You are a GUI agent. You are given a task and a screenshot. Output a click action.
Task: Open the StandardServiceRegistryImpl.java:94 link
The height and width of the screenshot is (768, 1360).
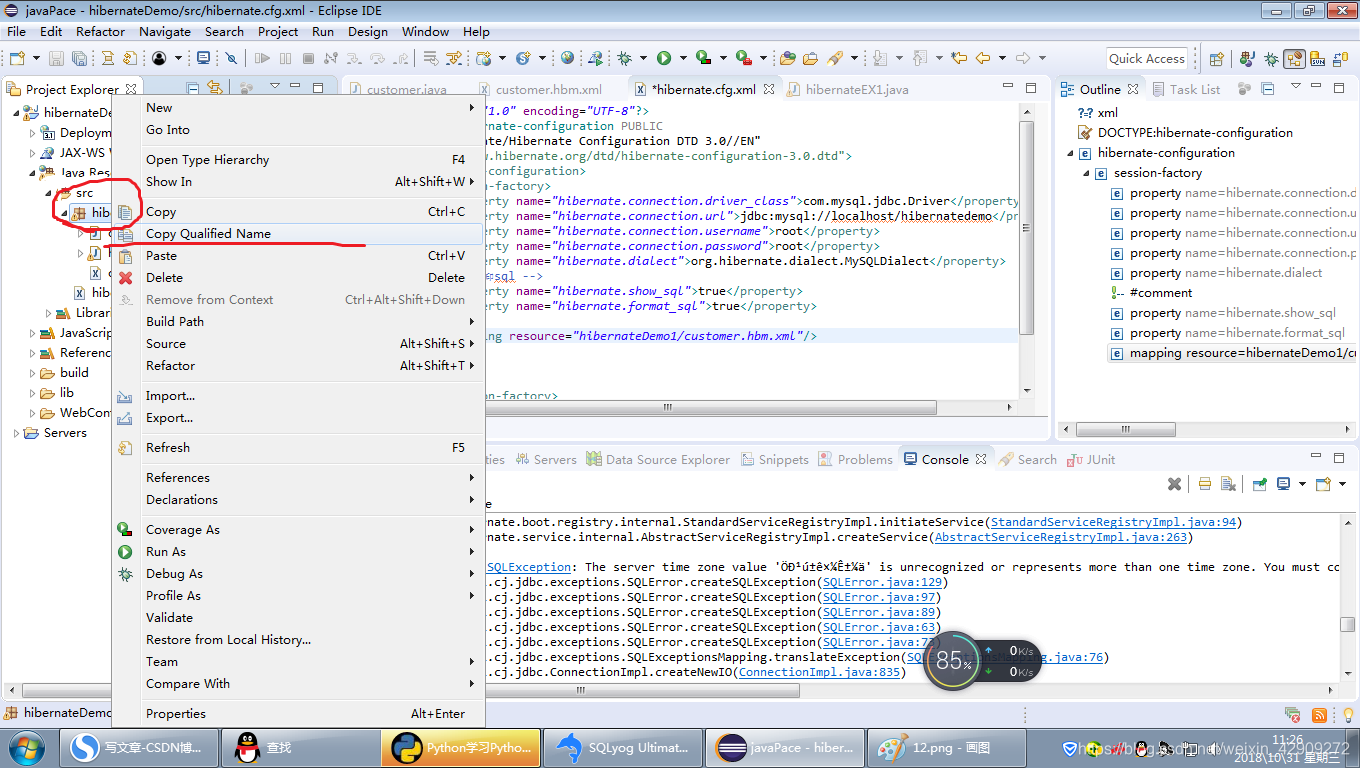click(1114, 522)
